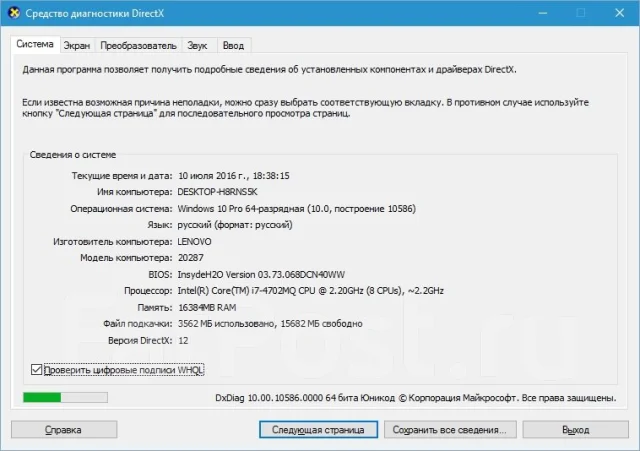Click label Файл подкачки
This screenshot has width=640, height=451.
click(x=138, y=324)
